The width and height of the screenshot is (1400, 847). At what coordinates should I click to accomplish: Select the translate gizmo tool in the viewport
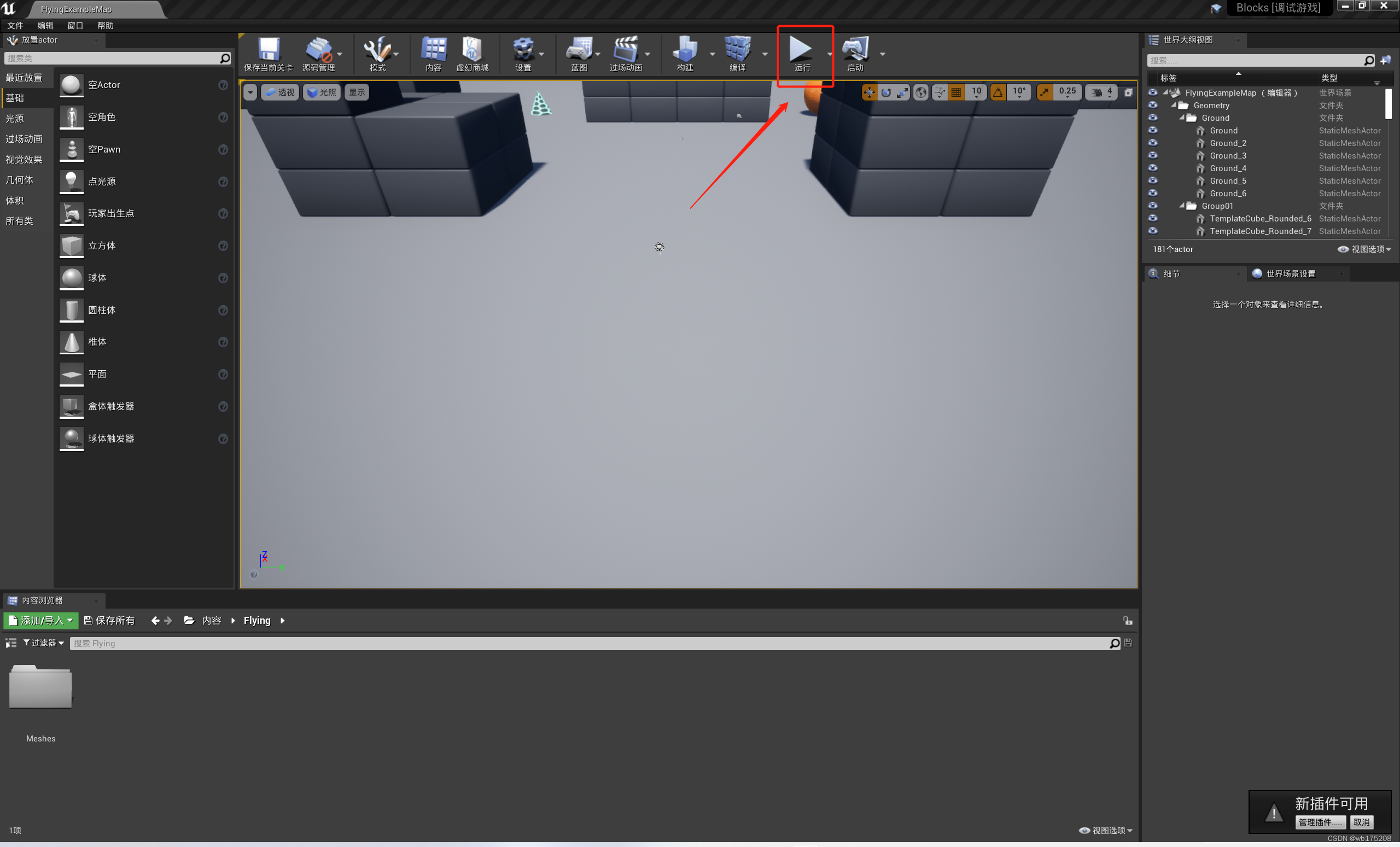pyautogui.click(x=869, y=92)
